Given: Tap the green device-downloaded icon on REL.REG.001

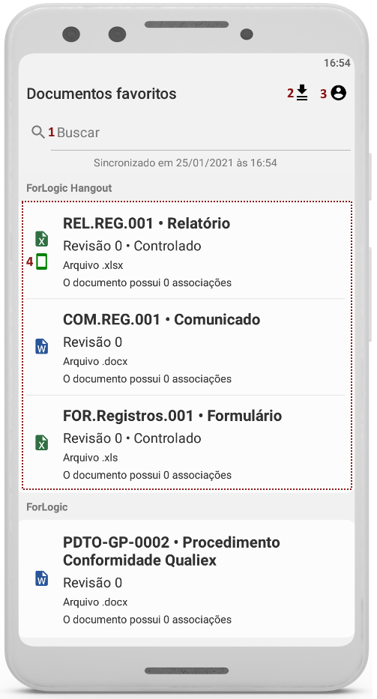Looking at the screenshot, I should click(41, 262).
